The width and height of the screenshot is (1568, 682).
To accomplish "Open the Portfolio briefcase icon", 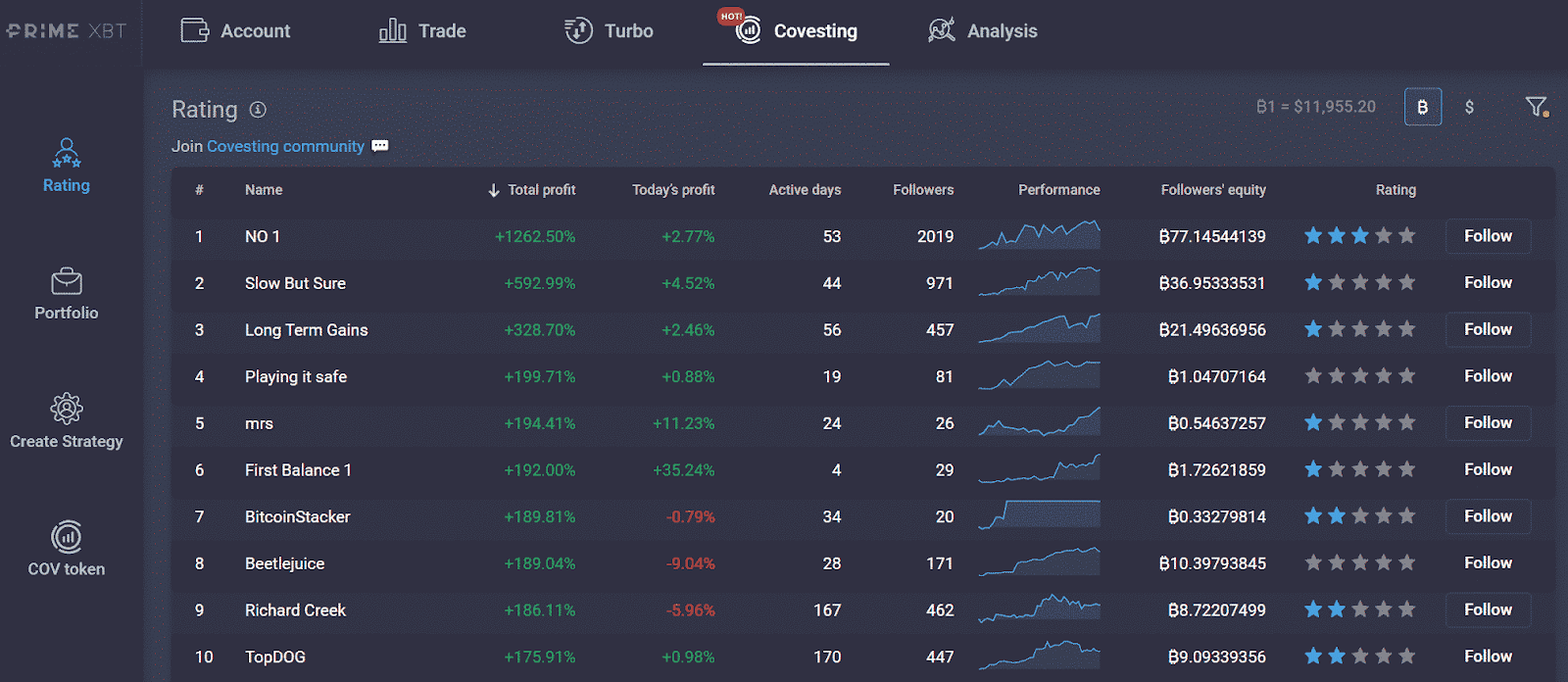I will pyautogui.click(x=66, y=282).
